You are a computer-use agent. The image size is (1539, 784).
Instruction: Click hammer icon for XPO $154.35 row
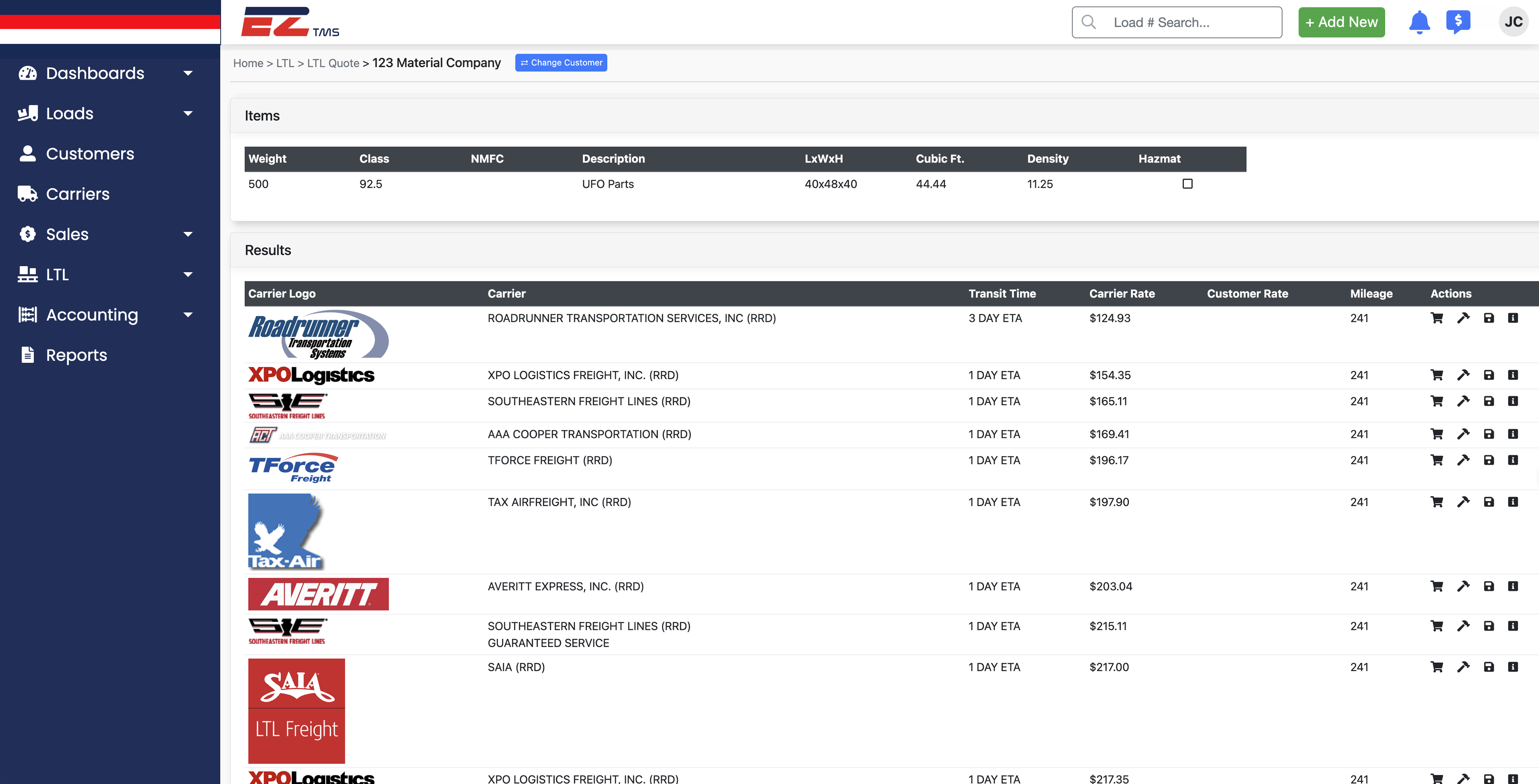(x=1463, y=375)
